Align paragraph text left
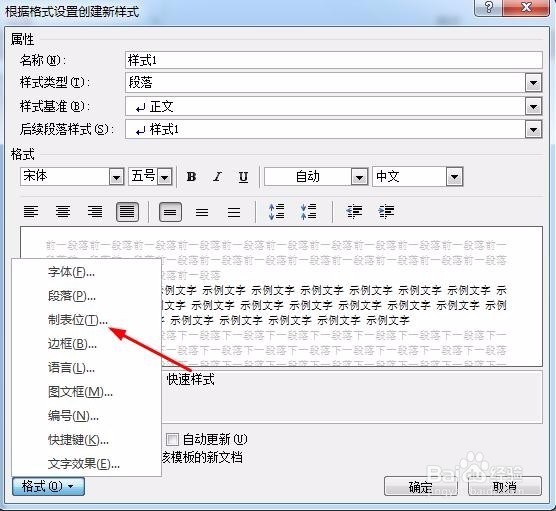Screen dimensions: 556x511 point(31,212)
